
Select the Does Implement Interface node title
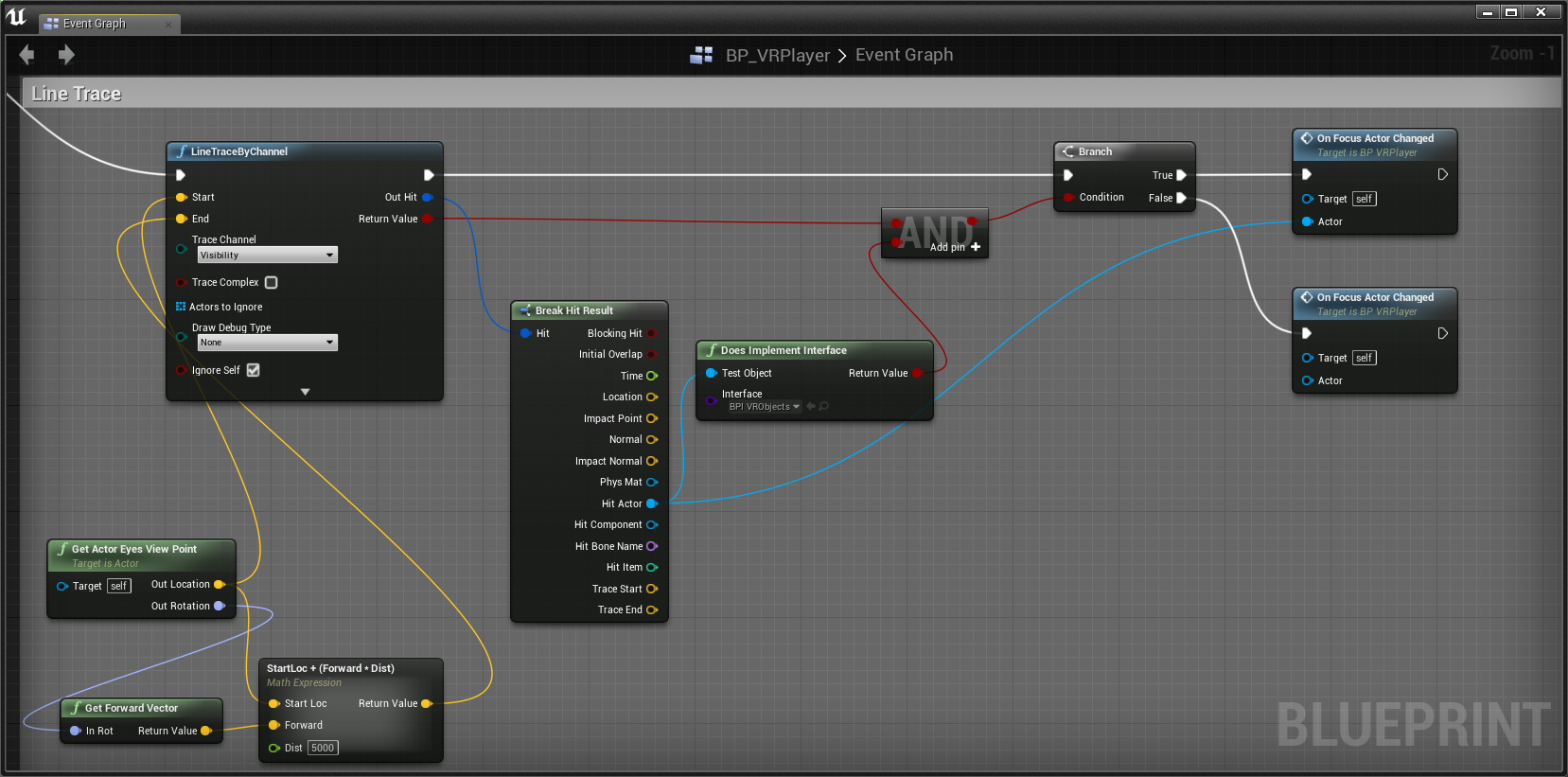784,350
